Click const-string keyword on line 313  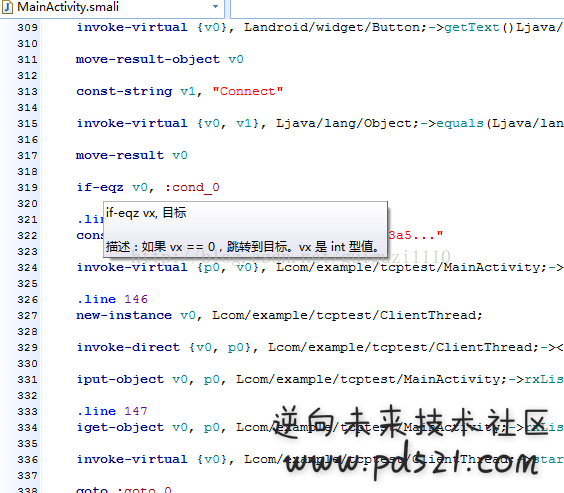coord(124,91)
